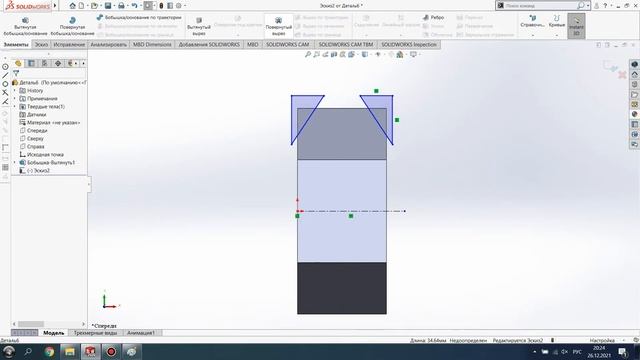
Task: Expand Бобышка-Вытянуть1 feature node
Action: point(15,162)
